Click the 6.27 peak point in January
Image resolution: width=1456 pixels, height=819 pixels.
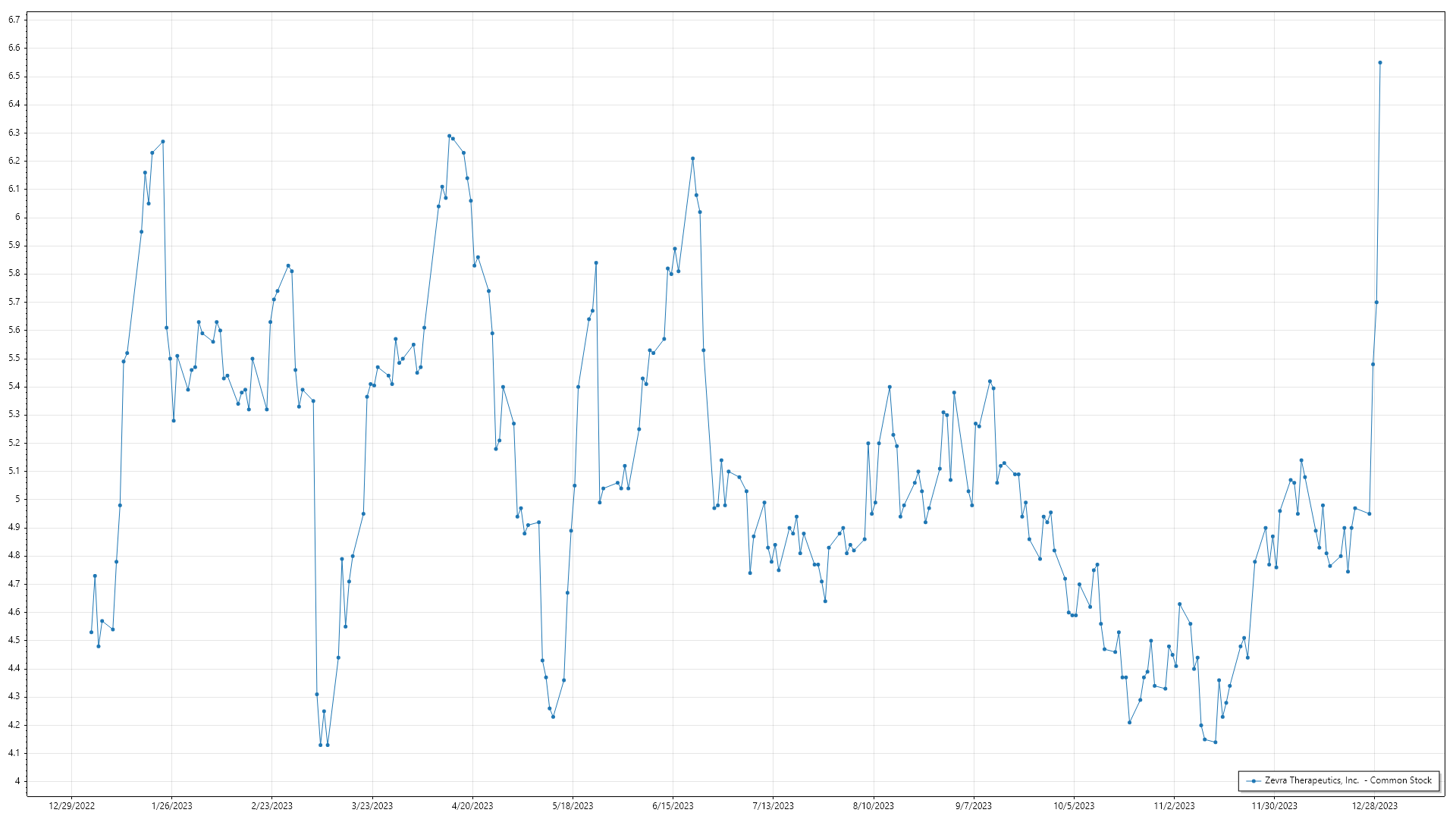pyautogui.click(x=163, y=142)
